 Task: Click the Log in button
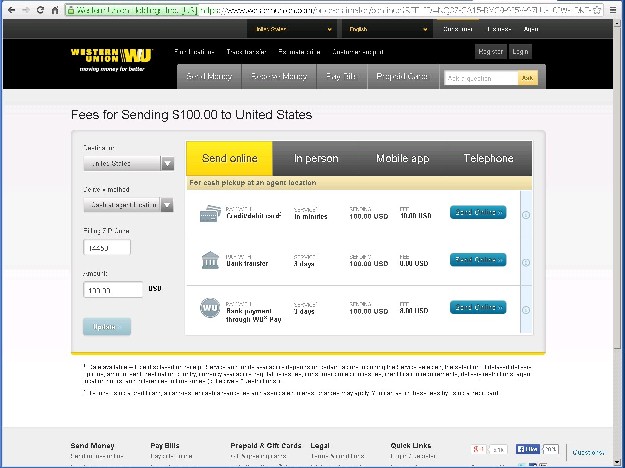pyautogui.click(x=521, y=51)
